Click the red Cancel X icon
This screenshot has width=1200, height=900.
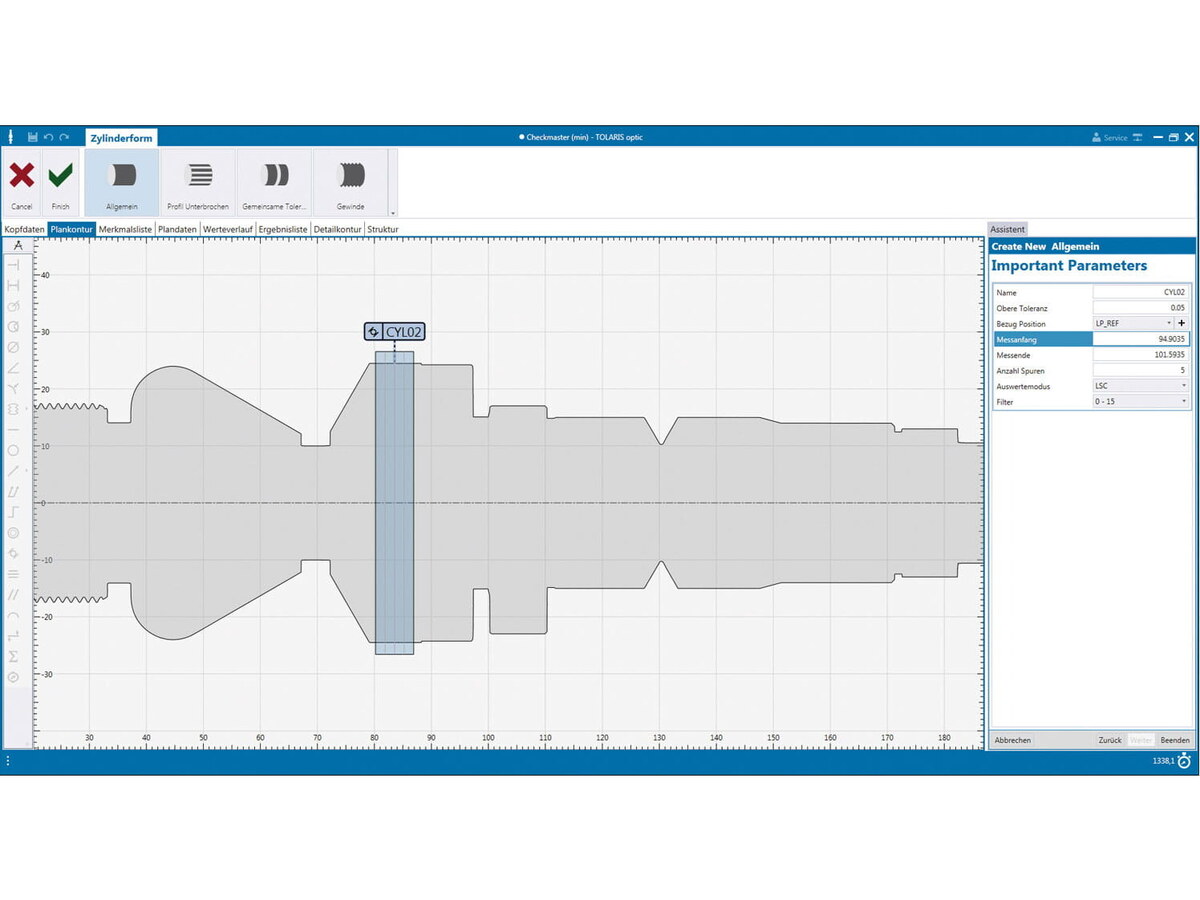pyautogui.click(x=22, y=177)
